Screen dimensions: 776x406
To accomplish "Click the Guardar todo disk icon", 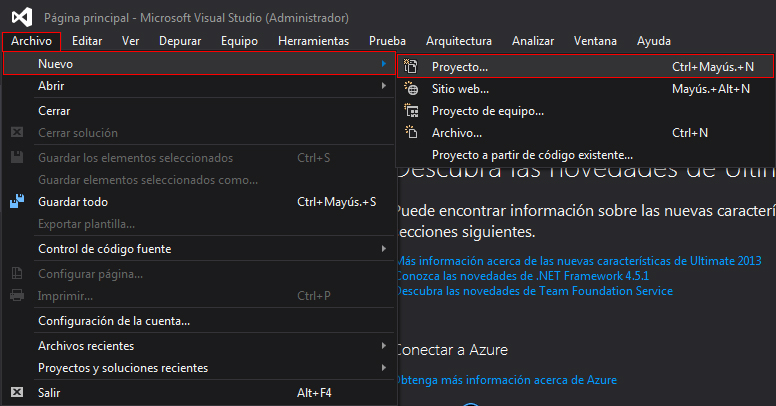I will pyautogui.click(x=17, y=202).
